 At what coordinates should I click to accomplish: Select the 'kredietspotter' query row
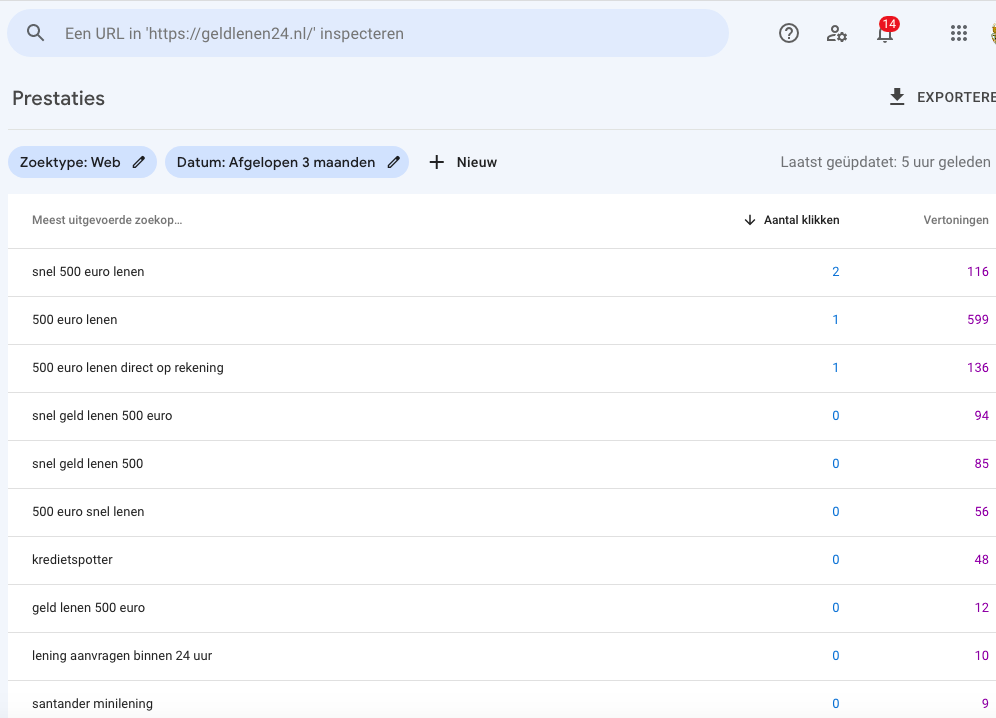(x=502, y=560)
